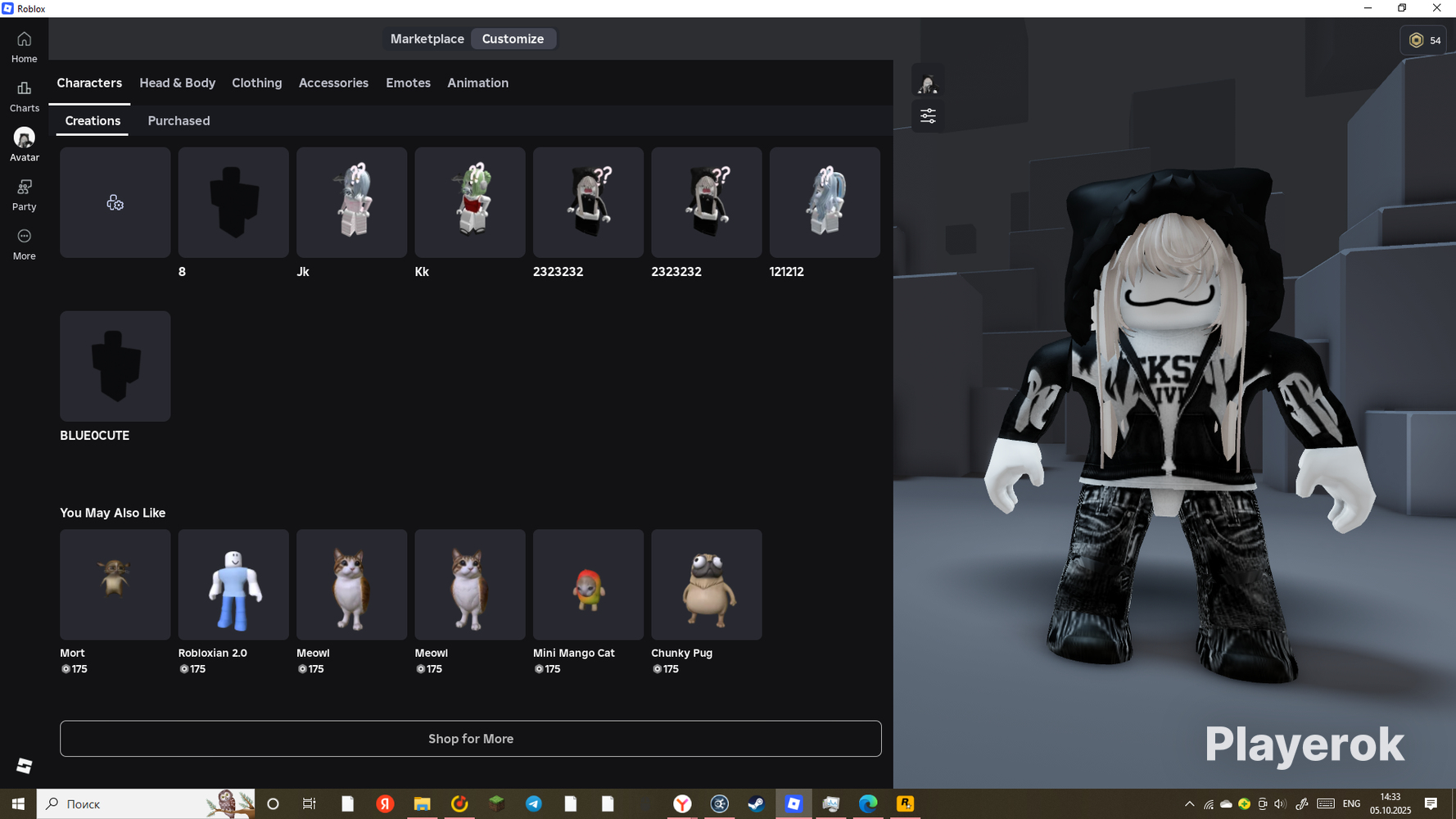Open Charts from the sidebar

tap(24, 97)
